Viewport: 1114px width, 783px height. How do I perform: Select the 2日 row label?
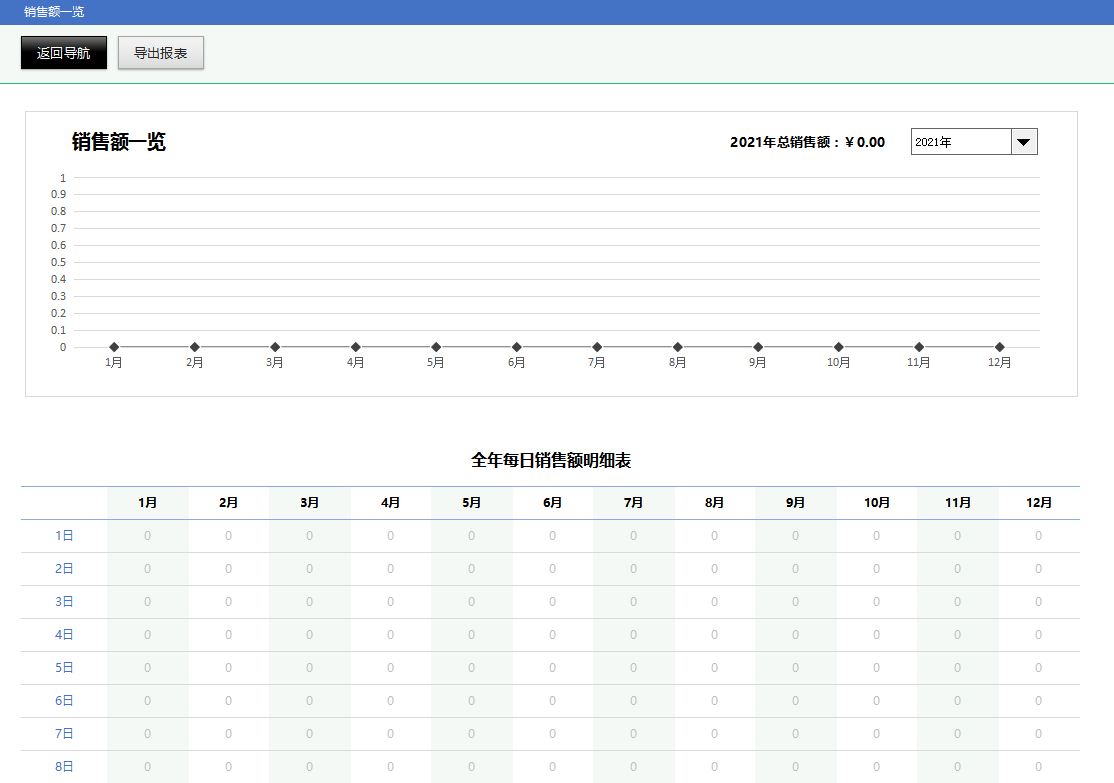click(64, 568)
